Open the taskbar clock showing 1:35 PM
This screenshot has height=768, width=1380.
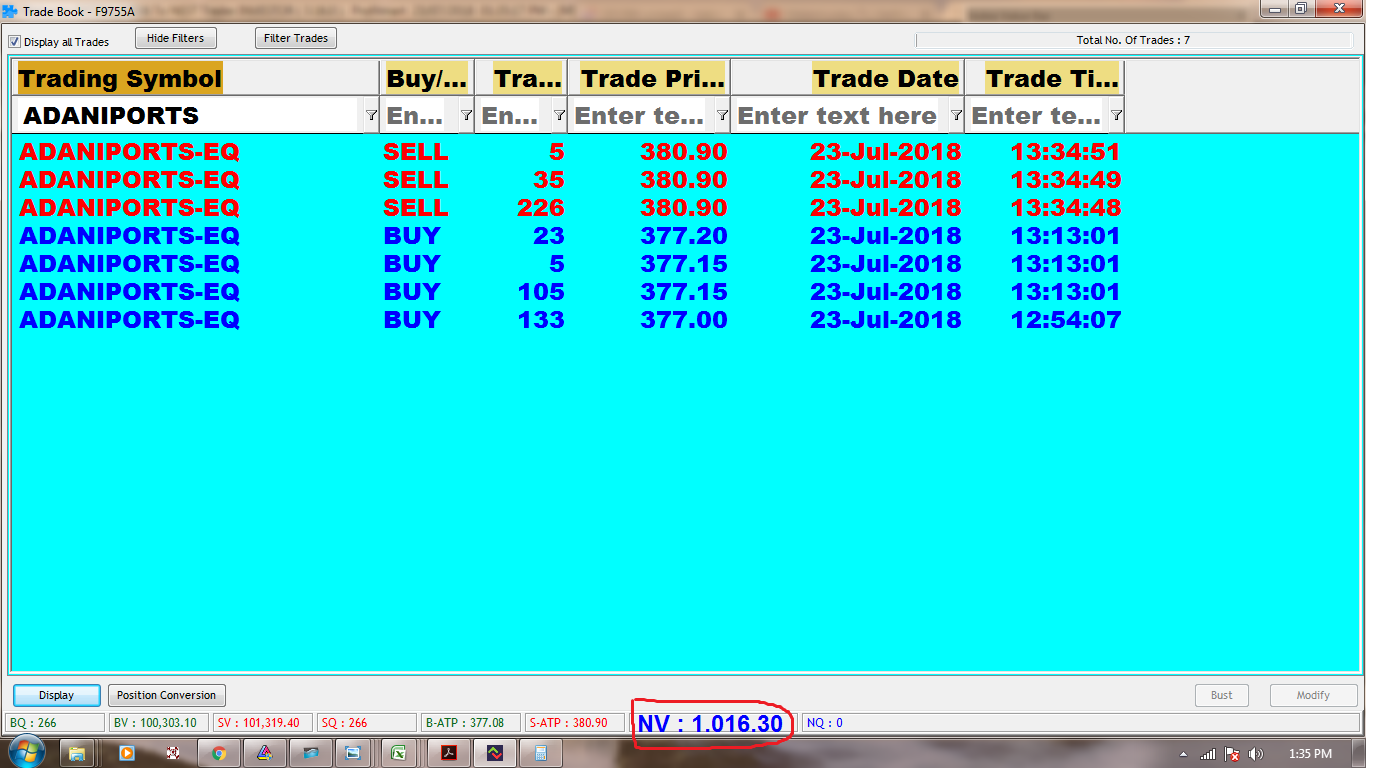click(x=1309, y=754)
